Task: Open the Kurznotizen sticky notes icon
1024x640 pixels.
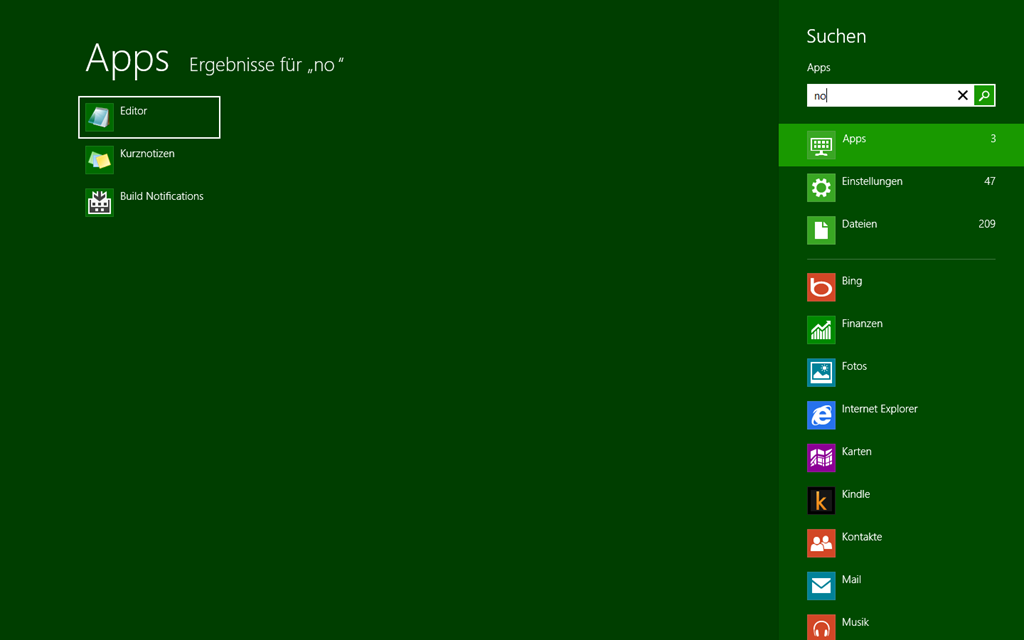Action: (99, 160)
